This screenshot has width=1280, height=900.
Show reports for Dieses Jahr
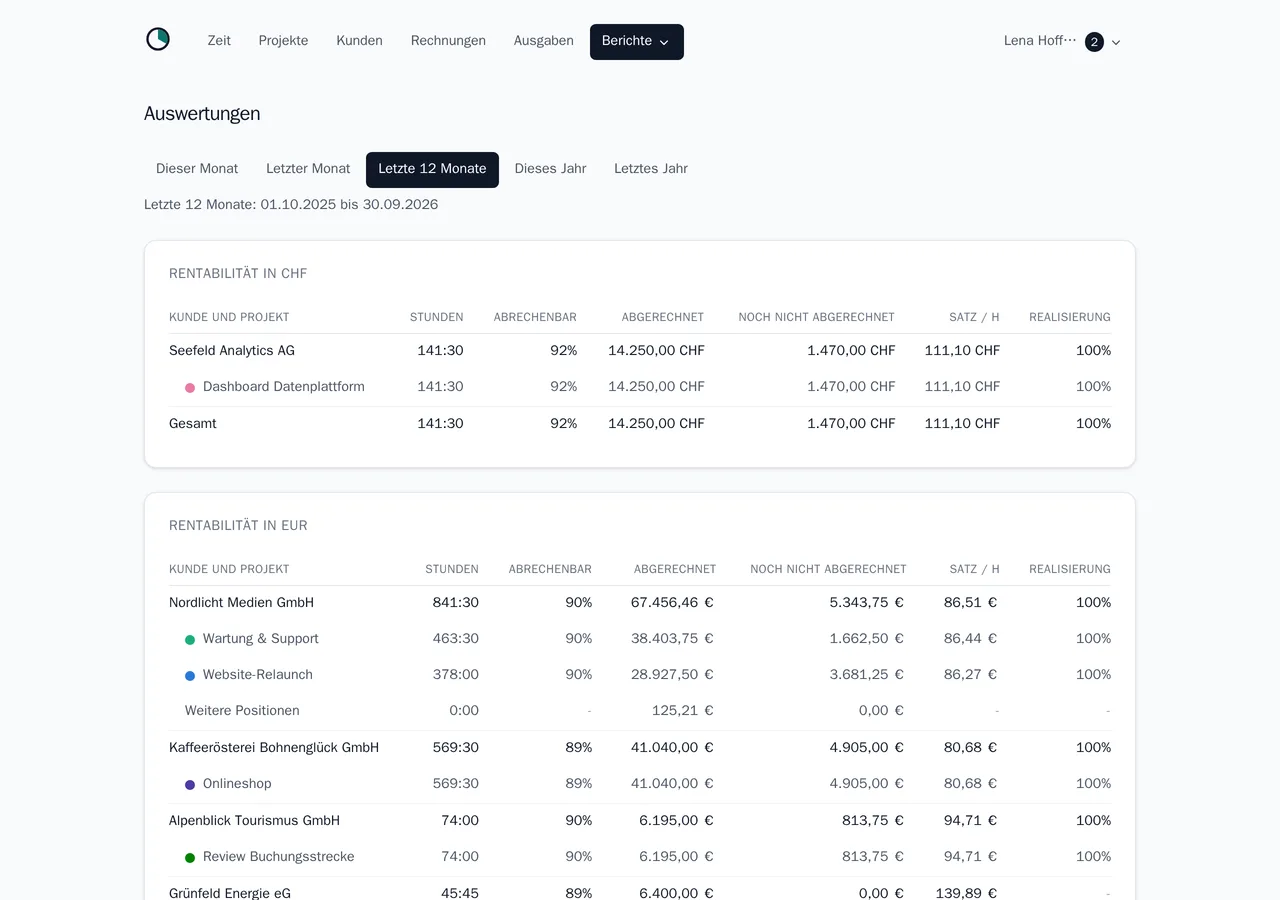(x=551, y=169)
